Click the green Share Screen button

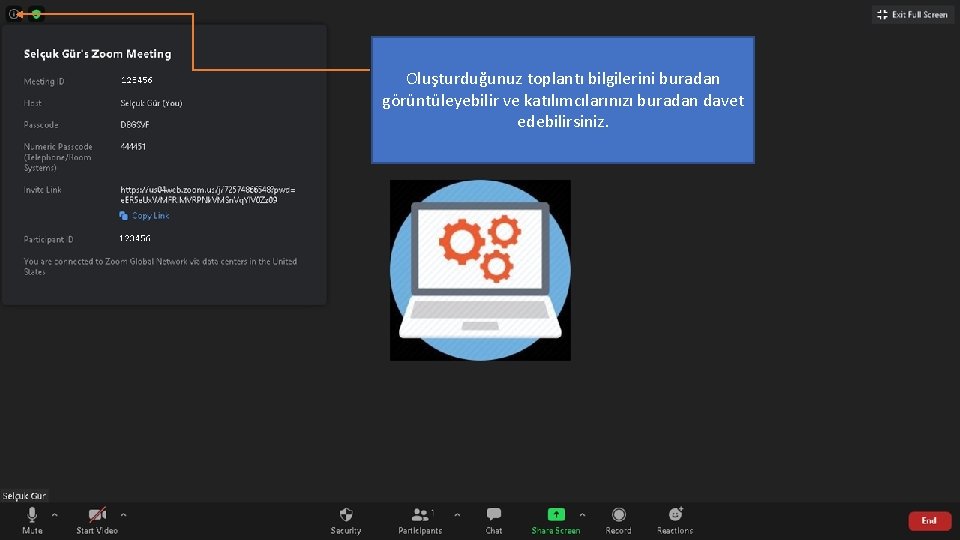555,521
